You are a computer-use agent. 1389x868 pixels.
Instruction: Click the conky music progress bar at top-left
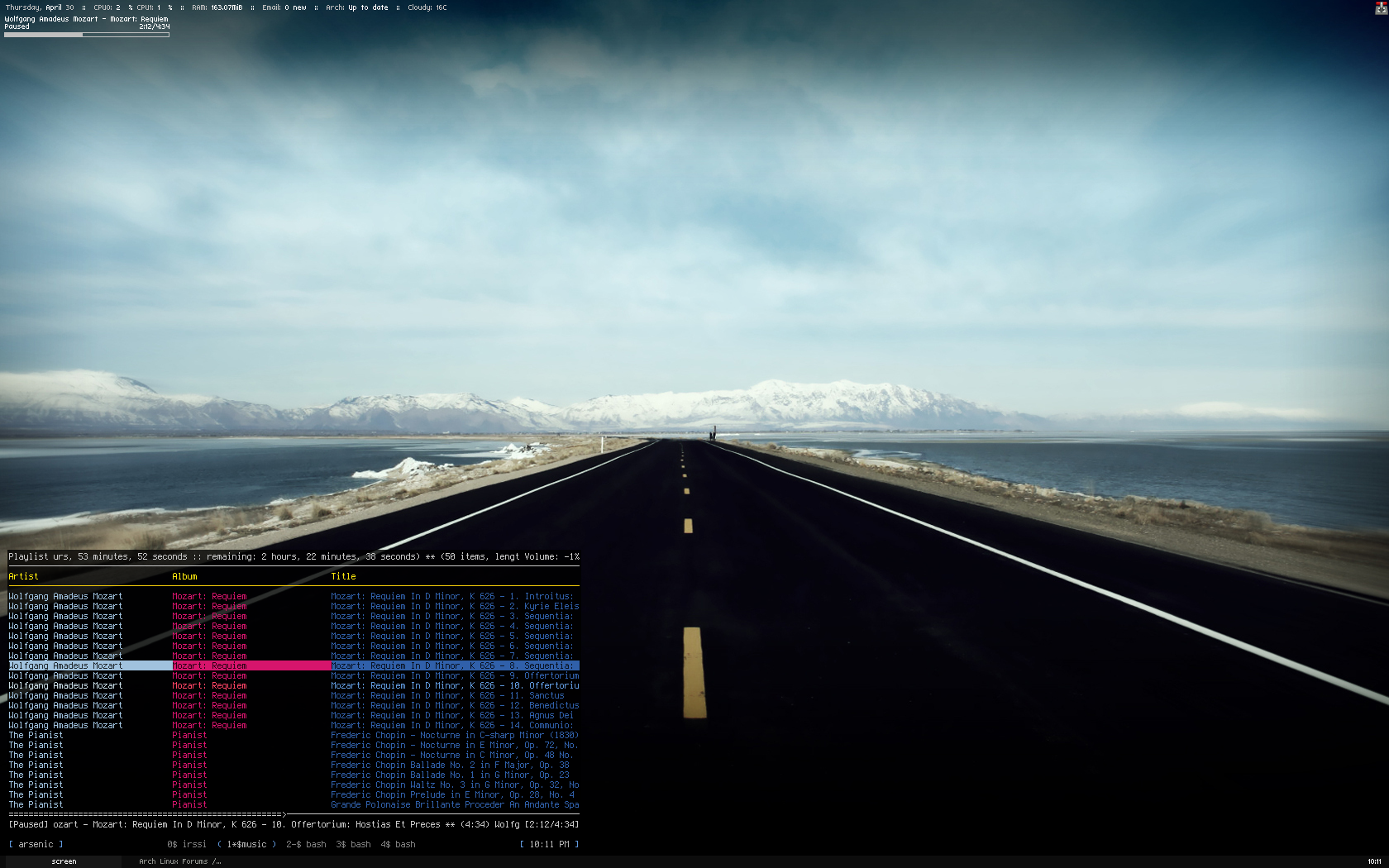pyautogui.click(x=87, y=35)
